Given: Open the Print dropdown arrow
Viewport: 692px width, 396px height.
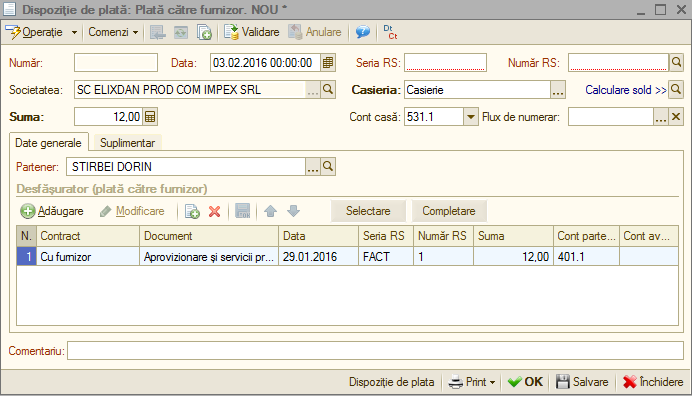Looking at the screenshot, I should tap(493, 382).
